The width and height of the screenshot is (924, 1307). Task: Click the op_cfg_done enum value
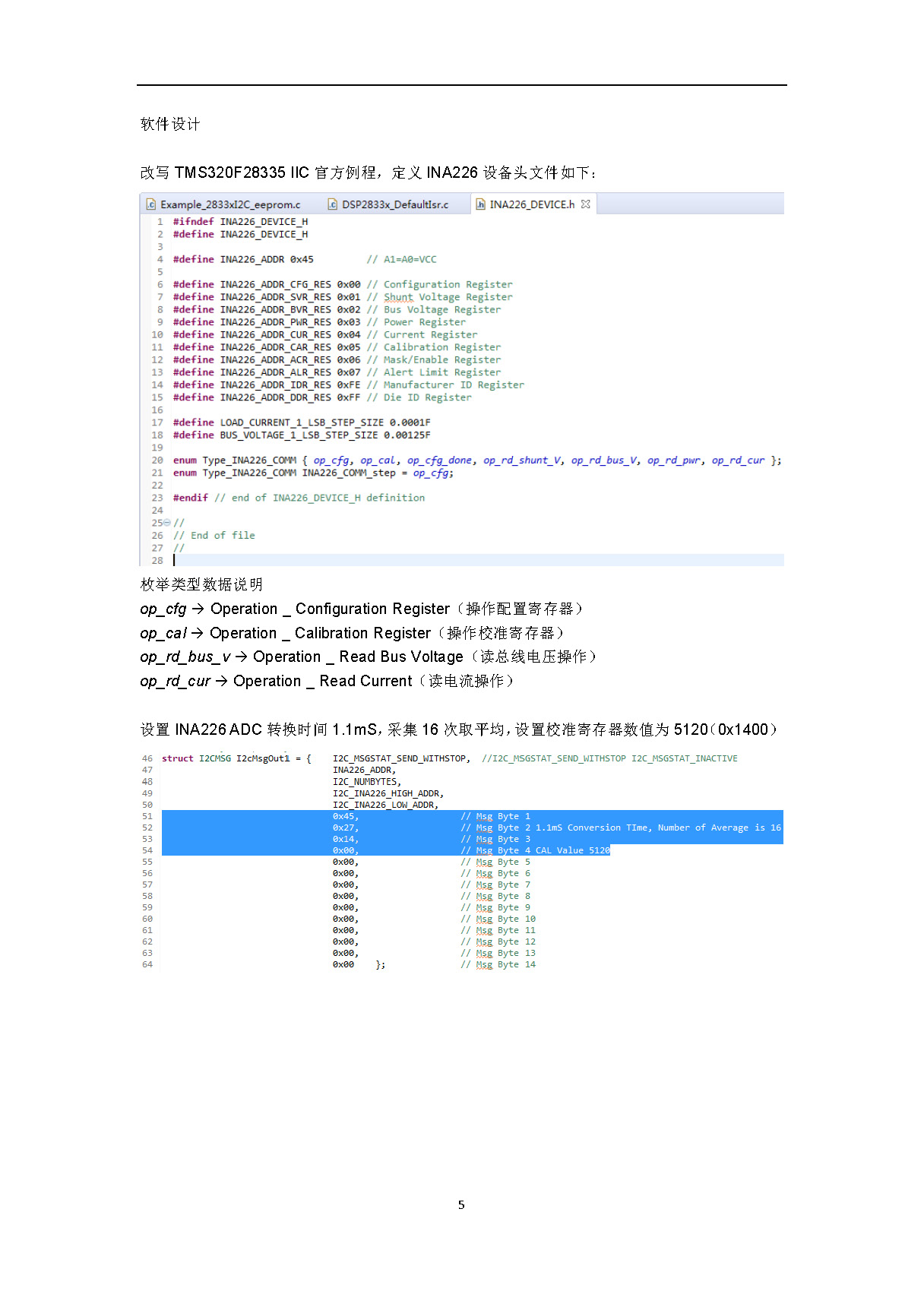pyautogui.click(x=439, y=460)
